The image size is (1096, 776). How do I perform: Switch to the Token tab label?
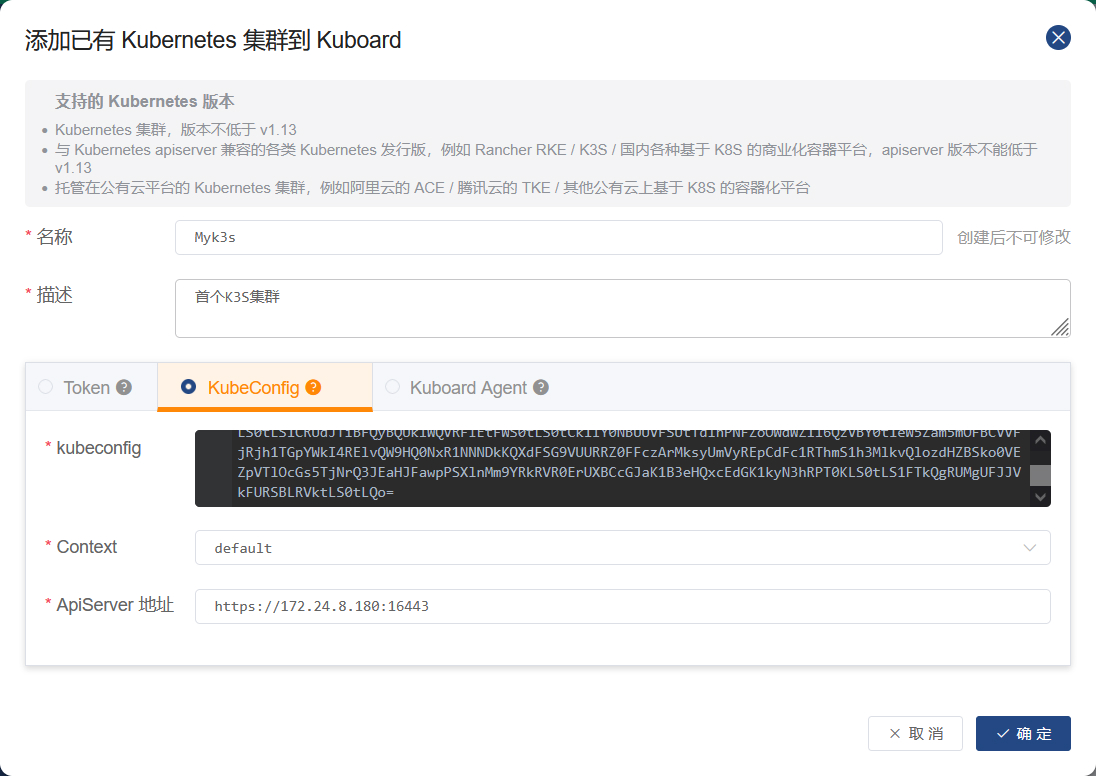point(87,388)
